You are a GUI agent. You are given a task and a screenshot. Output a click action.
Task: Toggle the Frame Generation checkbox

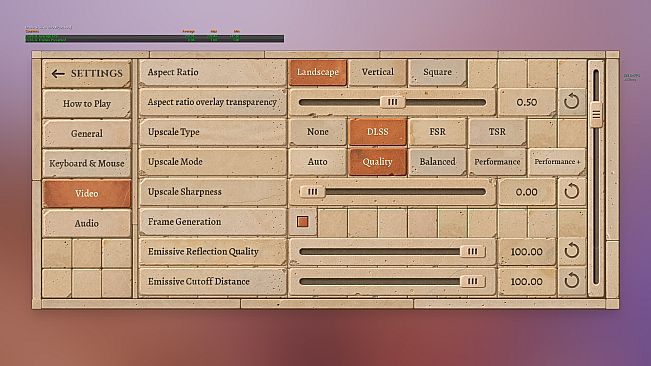303,222
